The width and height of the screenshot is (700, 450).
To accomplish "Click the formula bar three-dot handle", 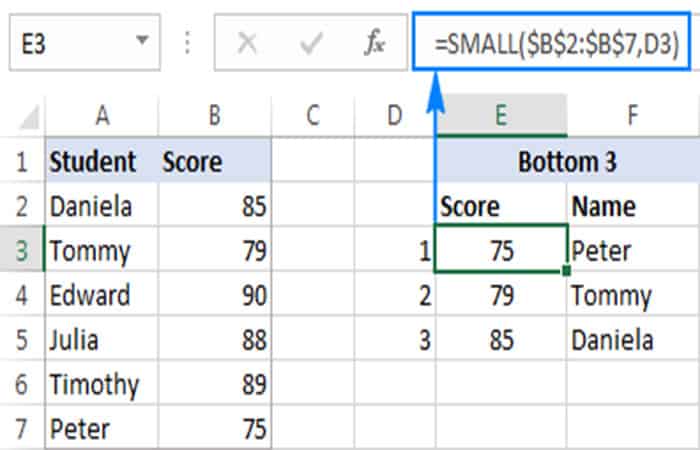I will 188,43.
